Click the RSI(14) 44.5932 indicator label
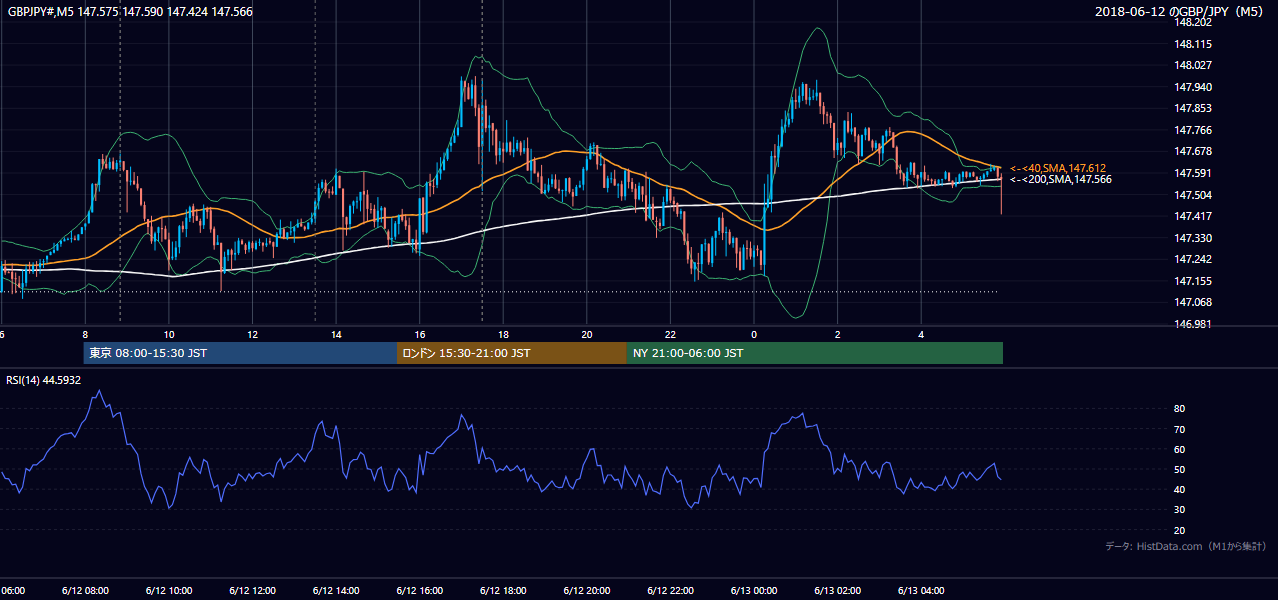This screenshot has width=1278, height=600. (44, 380)
